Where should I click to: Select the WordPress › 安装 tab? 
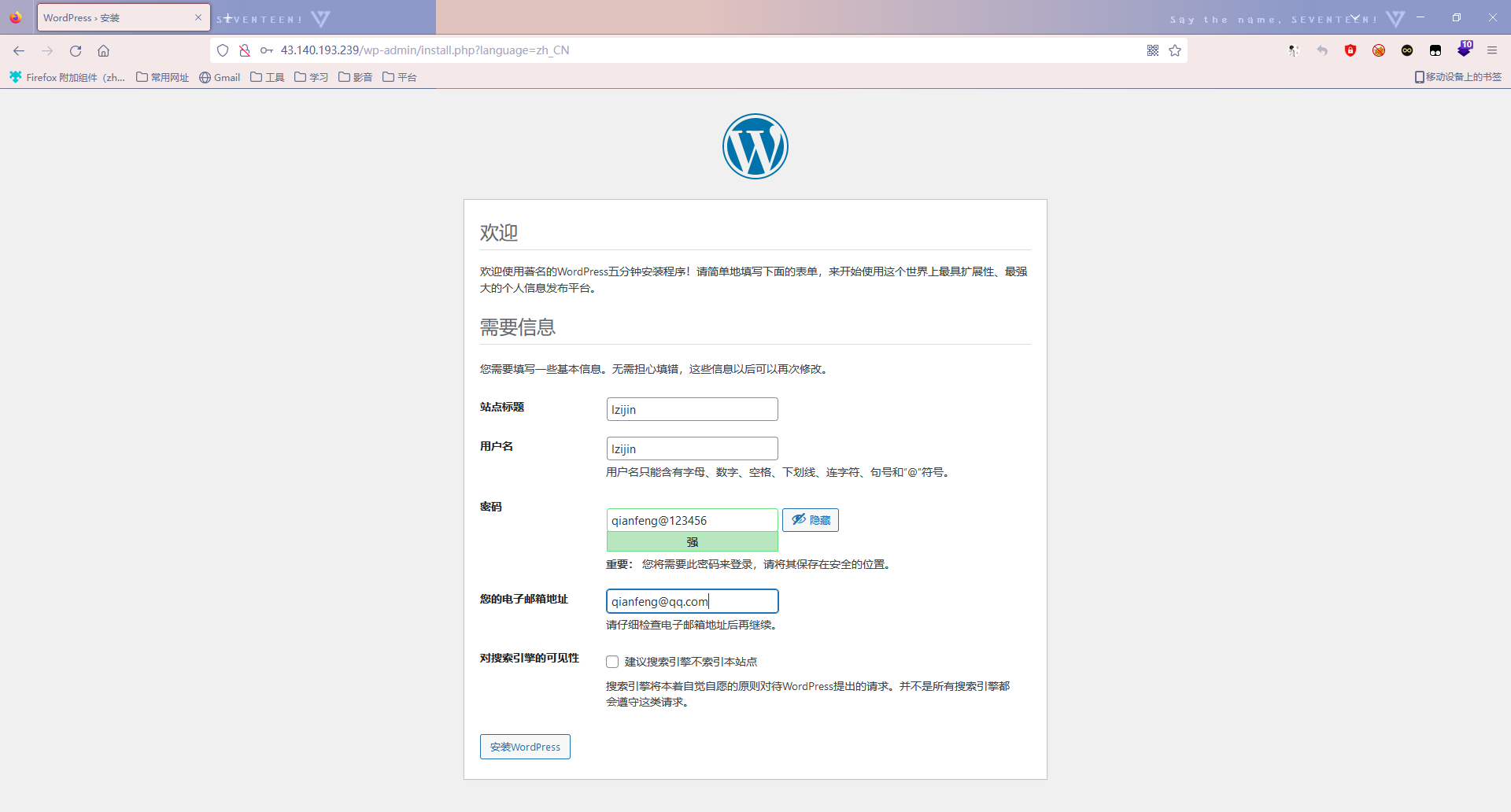click(x=124, y=17)
